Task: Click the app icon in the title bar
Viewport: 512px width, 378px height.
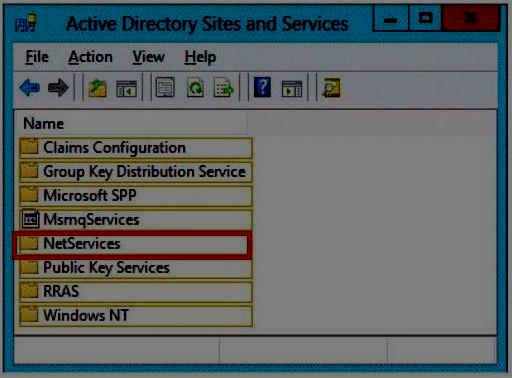Action: click(26, 23)
